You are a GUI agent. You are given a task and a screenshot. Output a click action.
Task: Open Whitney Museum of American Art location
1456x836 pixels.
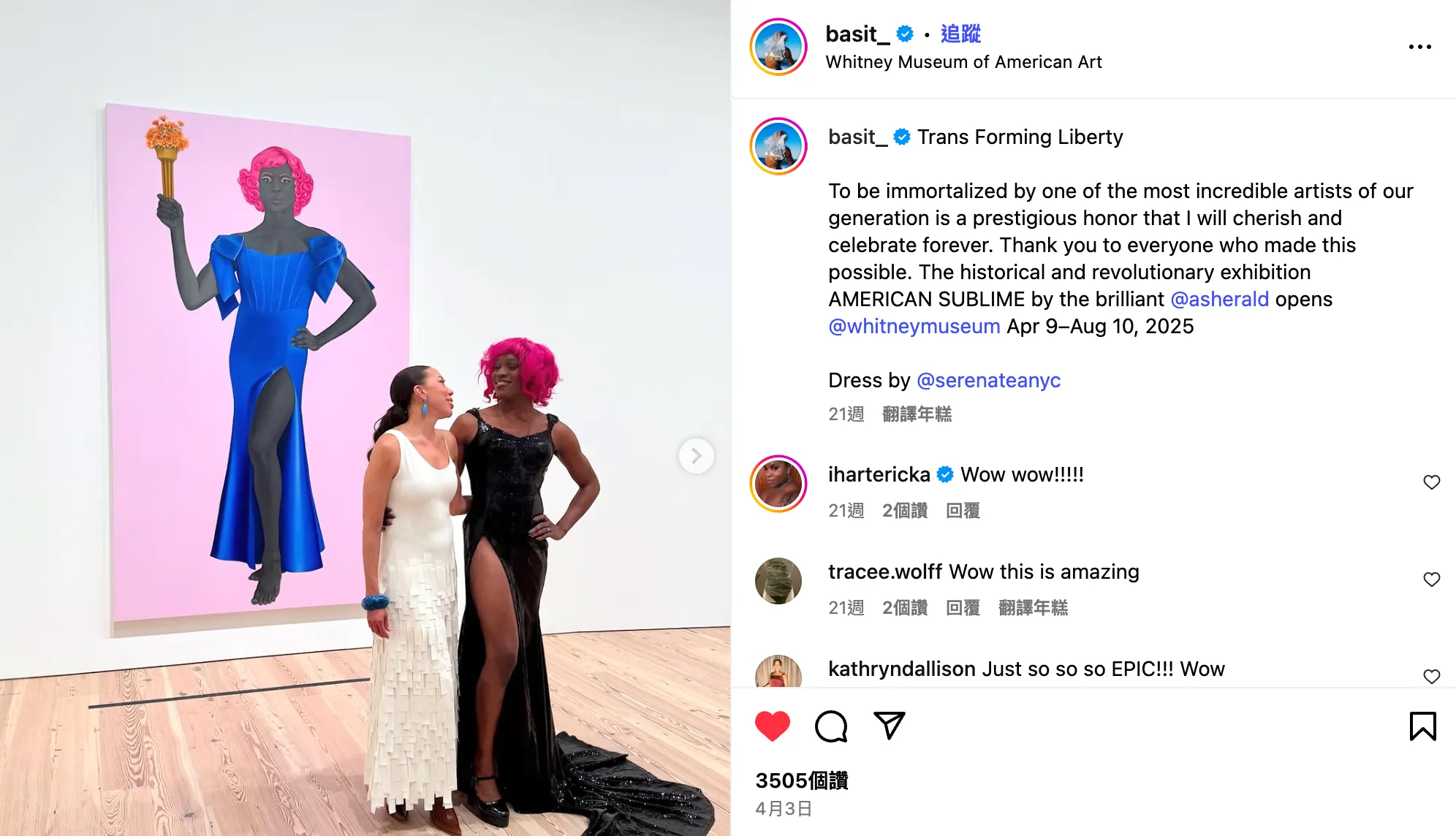[963, 62]
